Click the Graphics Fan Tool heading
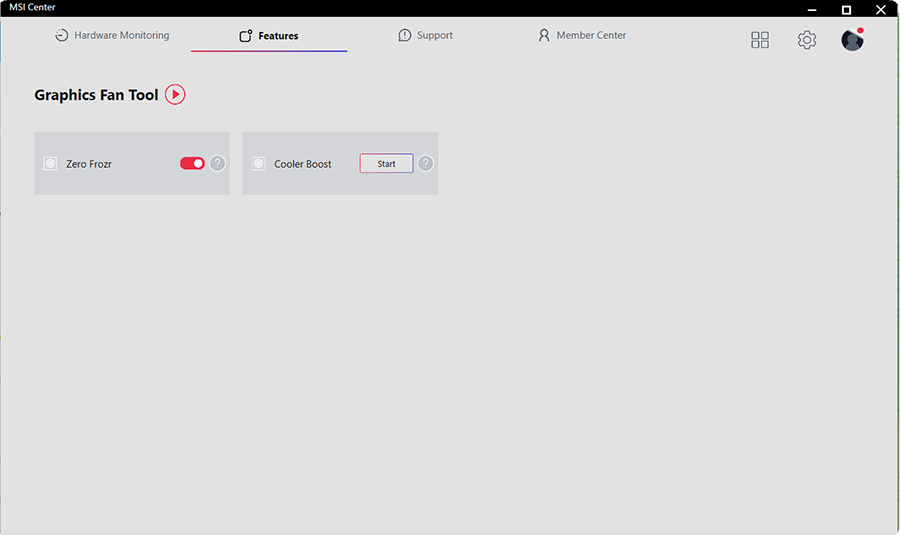 point(96,95)
